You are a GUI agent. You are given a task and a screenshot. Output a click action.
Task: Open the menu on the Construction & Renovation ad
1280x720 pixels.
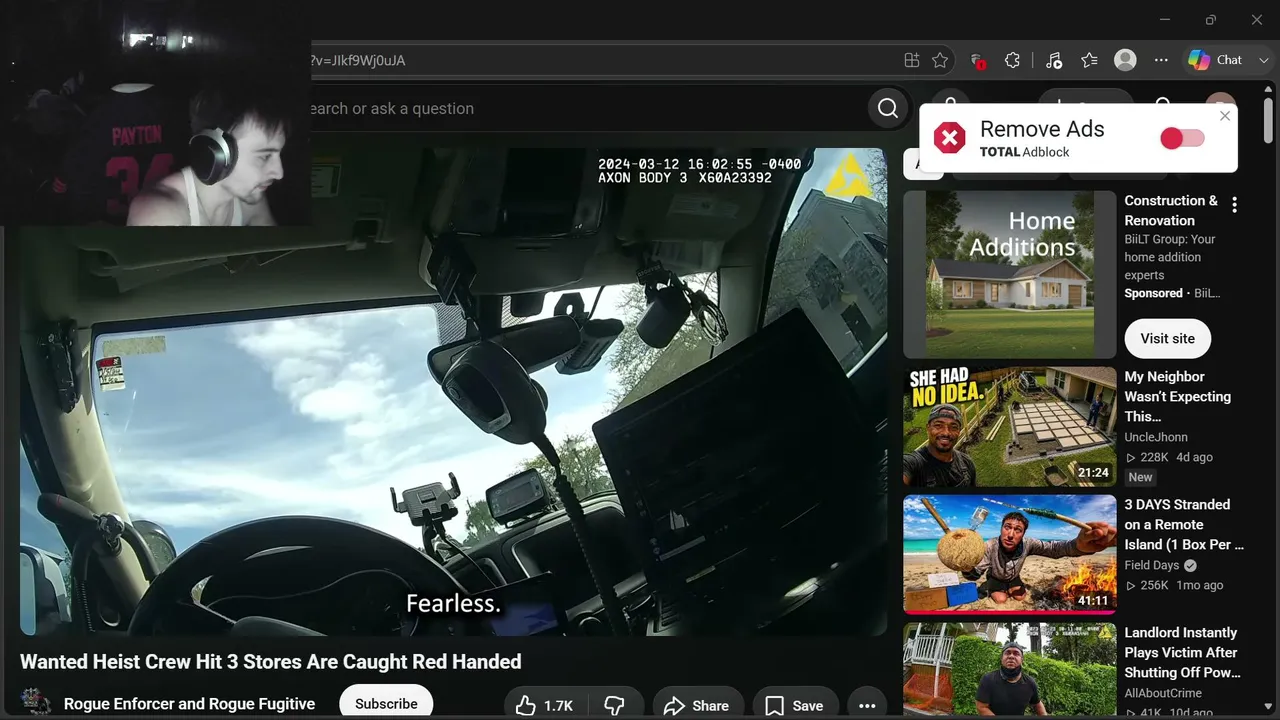click(x=1234, y=205)
